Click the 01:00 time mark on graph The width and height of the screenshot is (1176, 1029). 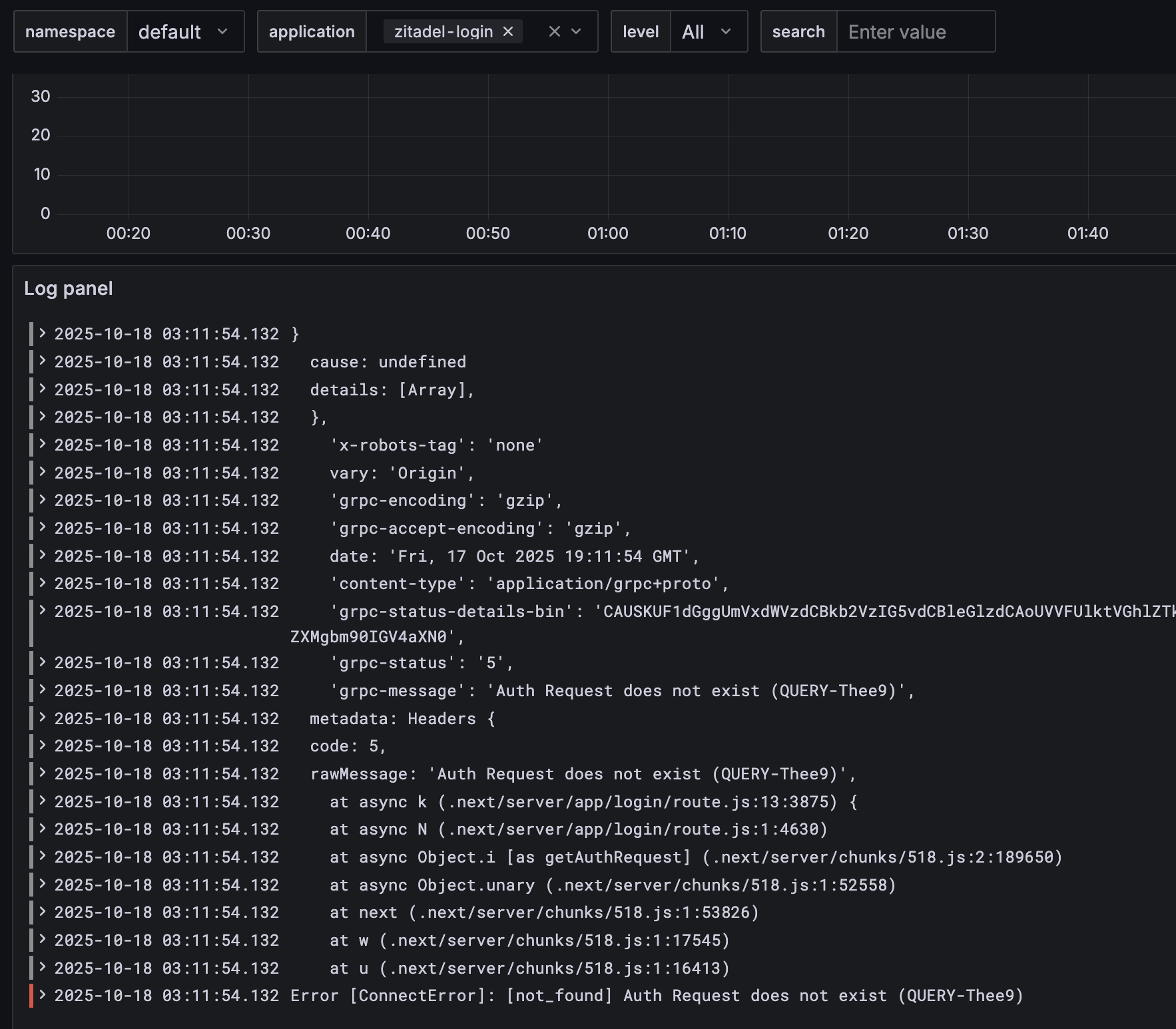click(607, 233)
